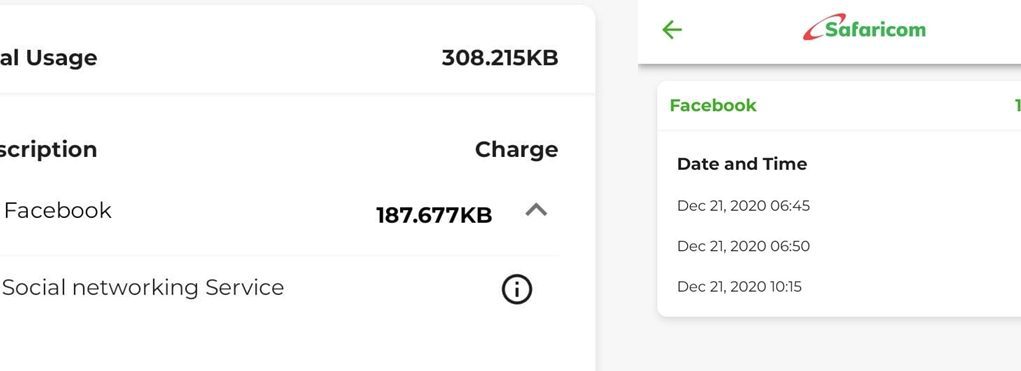Tap the Safaricom logo

coord(864,27)
